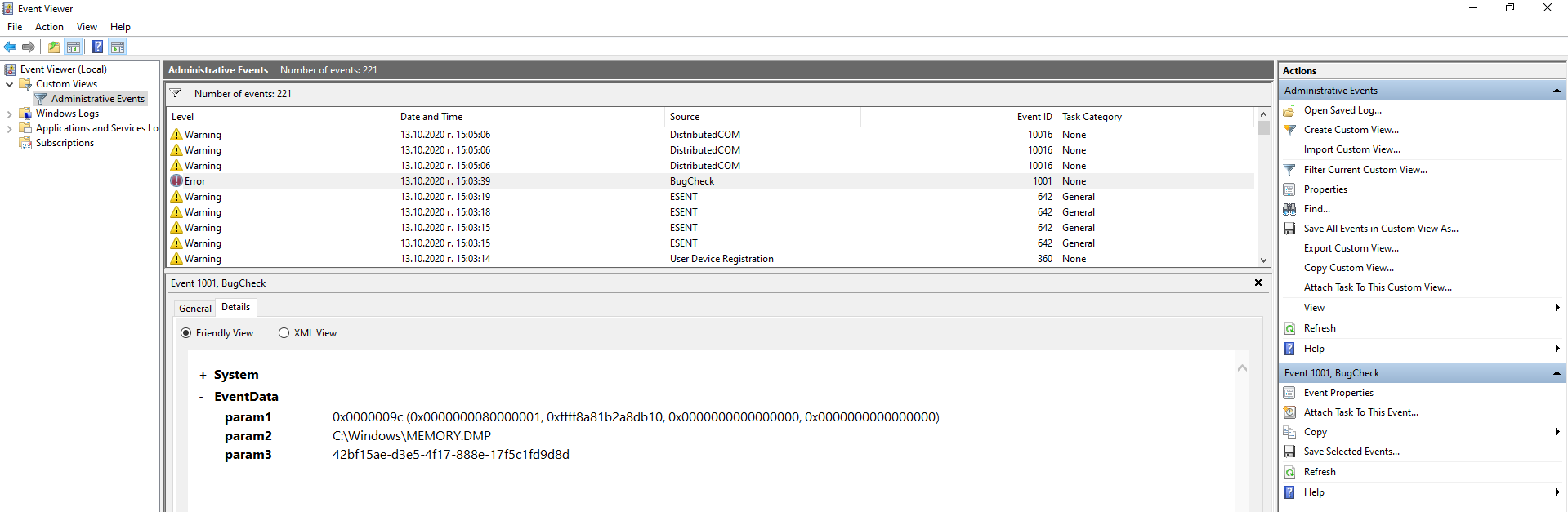Click the red Error icon of BugCheck row
The width and height of the screenshot is (1568, 512).
[176, 181]
